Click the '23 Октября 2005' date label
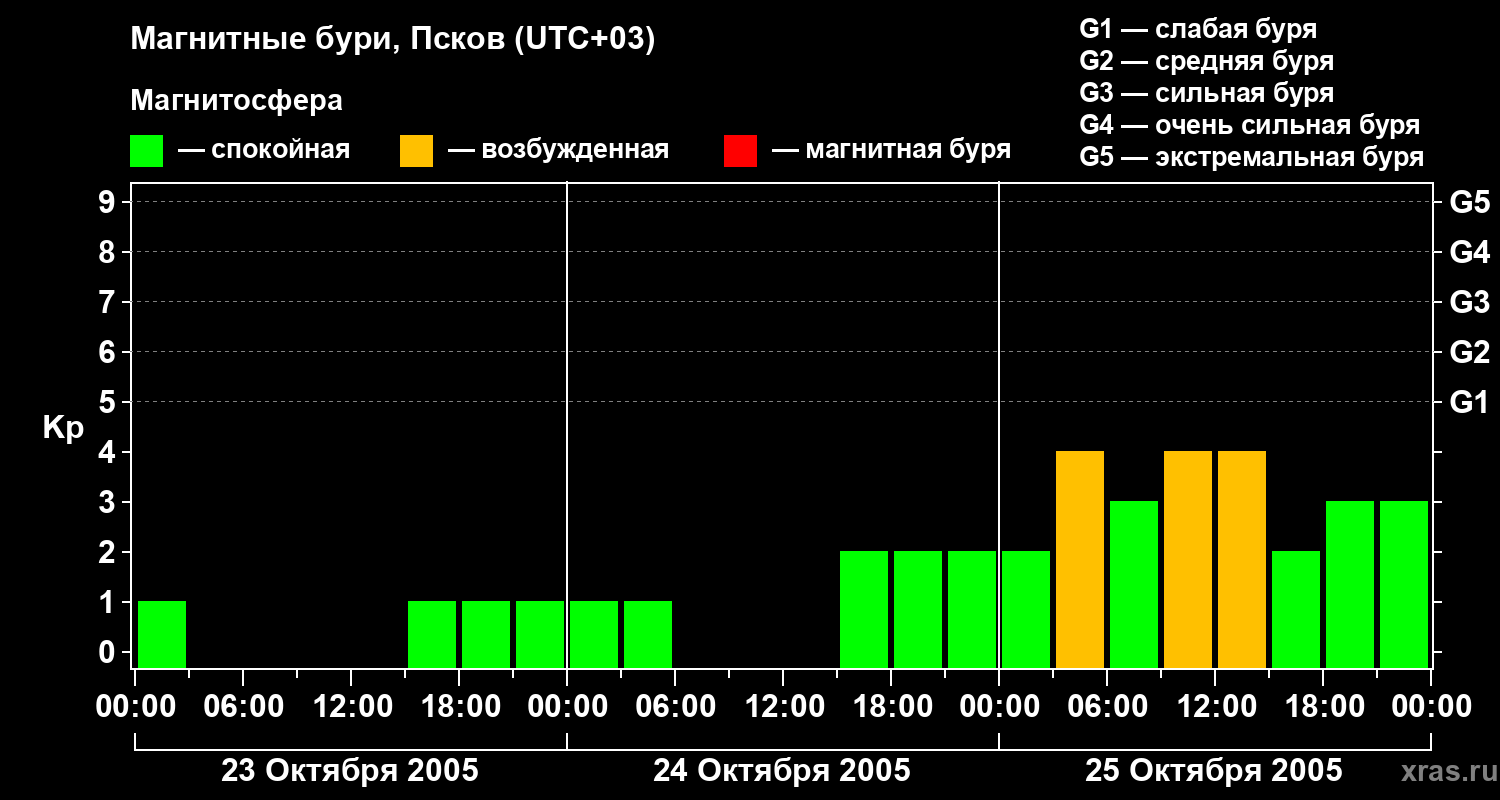Image resolution: width=1500 pixels, height=800 pixels. 350,771
